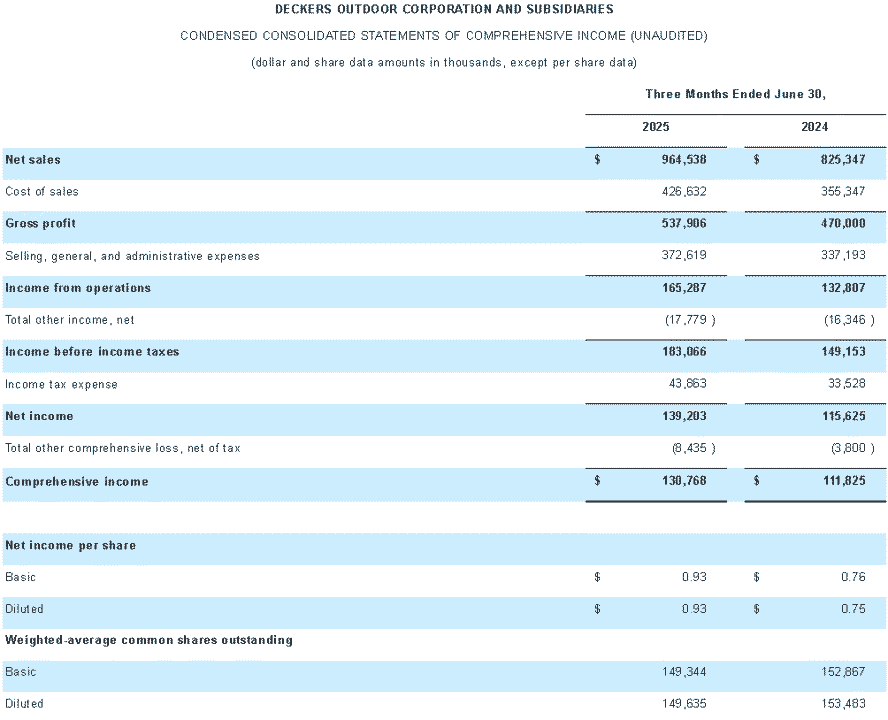
Task: Click income tax value 43,863
Action: pyautogui.click(x=687, y=384)
